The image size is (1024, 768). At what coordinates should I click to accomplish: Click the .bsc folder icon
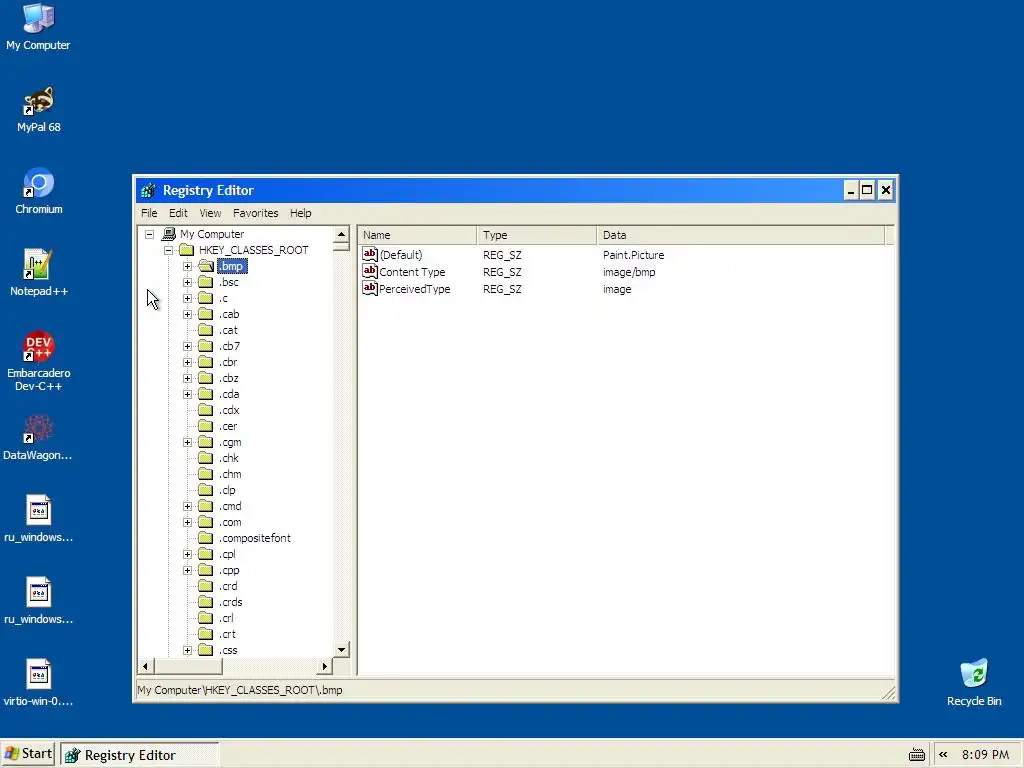pos(206,282)
